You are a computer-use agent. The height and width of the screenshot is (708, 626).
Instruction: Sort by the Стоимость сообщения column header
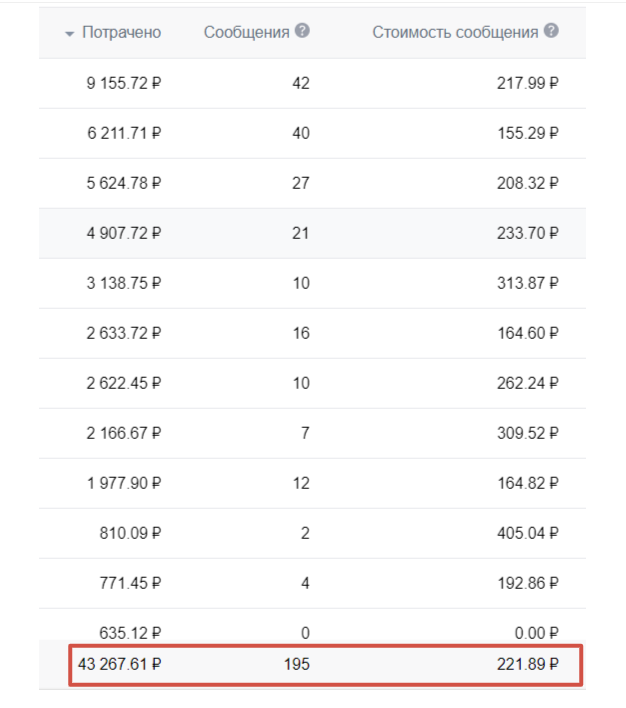coord(455,33)
